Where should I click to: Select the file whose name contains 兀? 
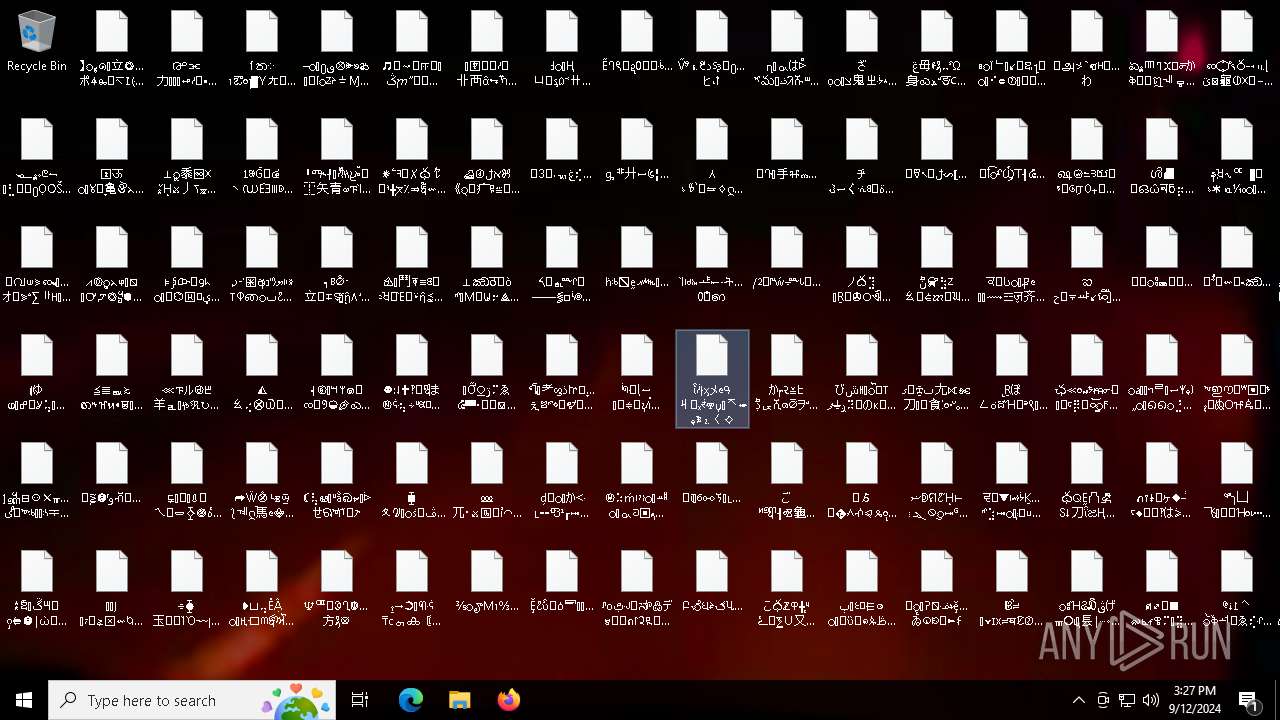tap(487, 481)
